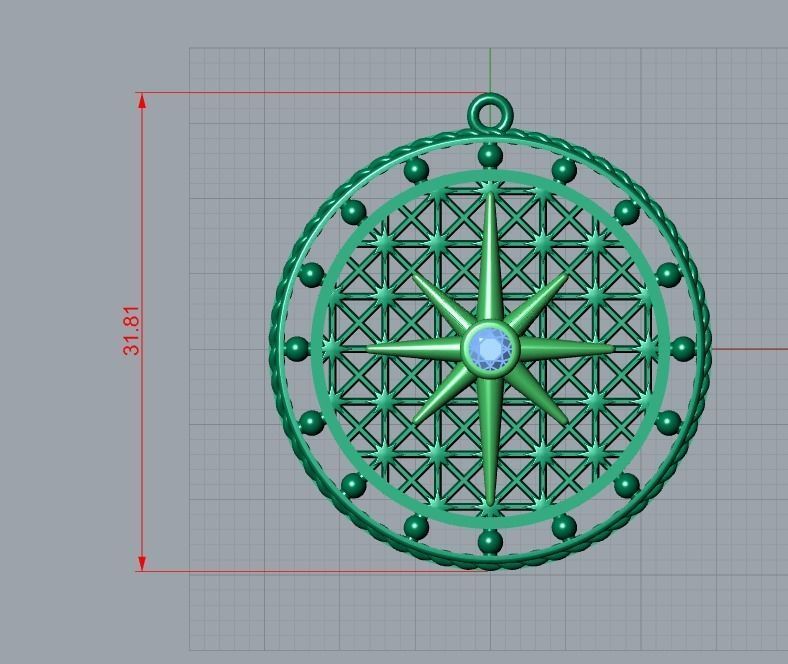
Task: Select the 31.81 dimension text
Action: [132, 330]
